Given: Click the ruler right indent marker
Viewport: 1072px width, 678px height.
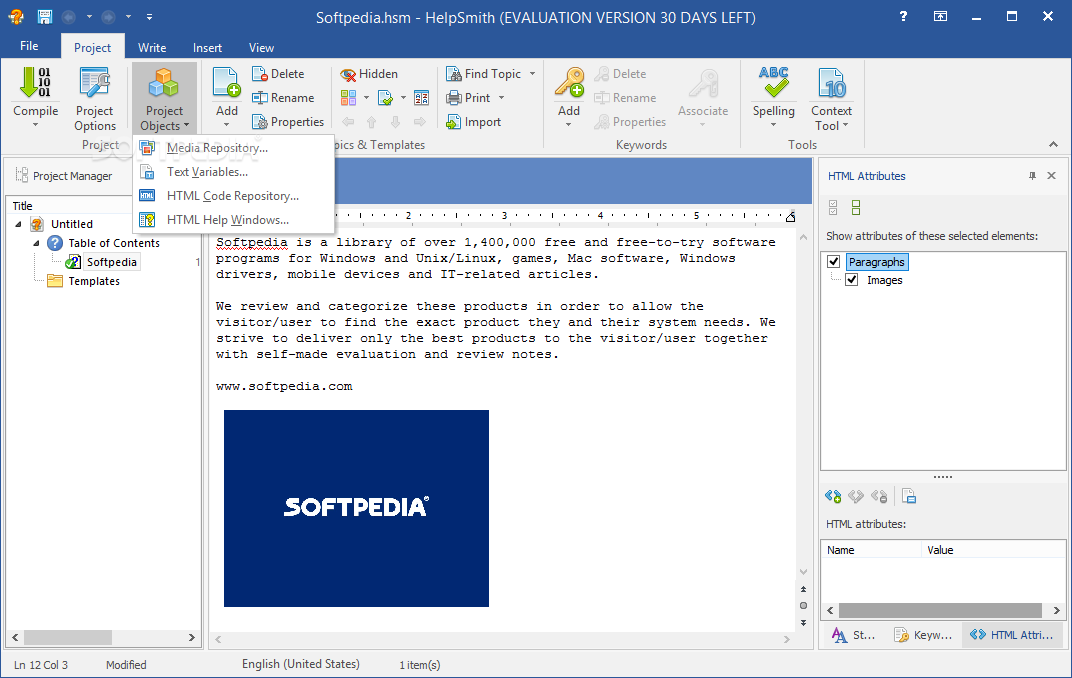Looking at the screenshot, I should pos(790,217).
